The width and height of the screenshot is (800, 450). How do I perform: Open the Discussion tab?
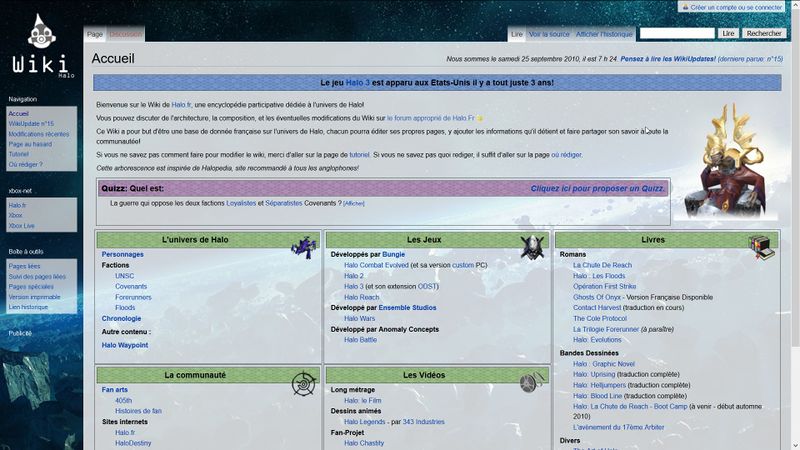pos(126,34)
